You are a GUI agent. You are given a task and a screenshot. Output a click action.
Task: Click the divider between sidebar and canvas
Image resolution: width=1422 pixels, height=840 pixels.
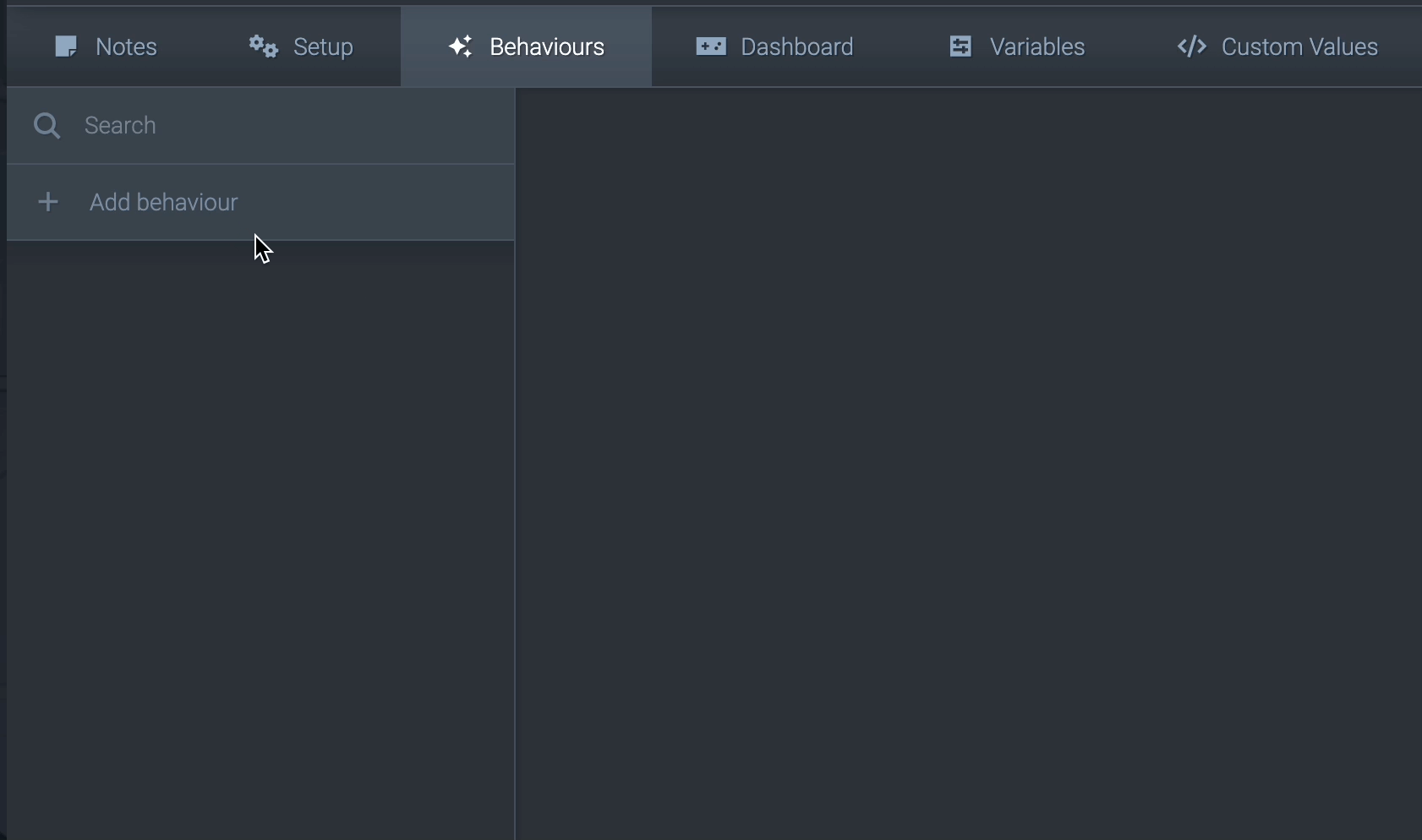coord(515,465)
